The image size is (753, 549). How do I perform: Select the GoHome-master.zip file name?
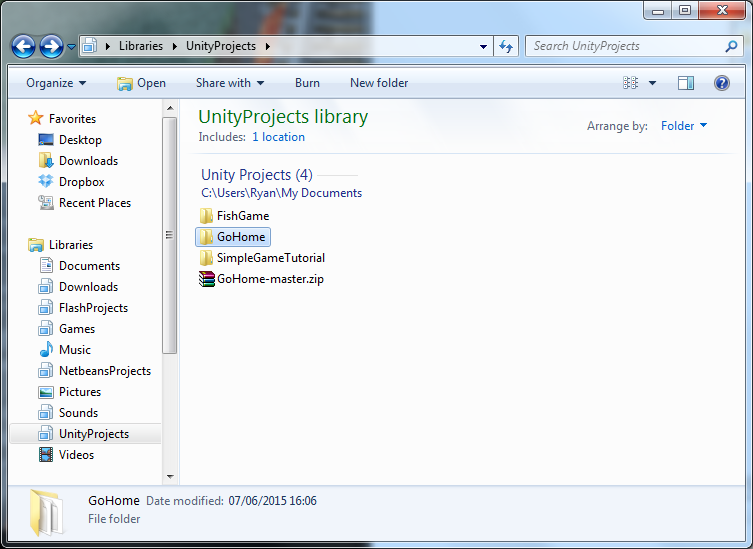[x=270, y=279]
